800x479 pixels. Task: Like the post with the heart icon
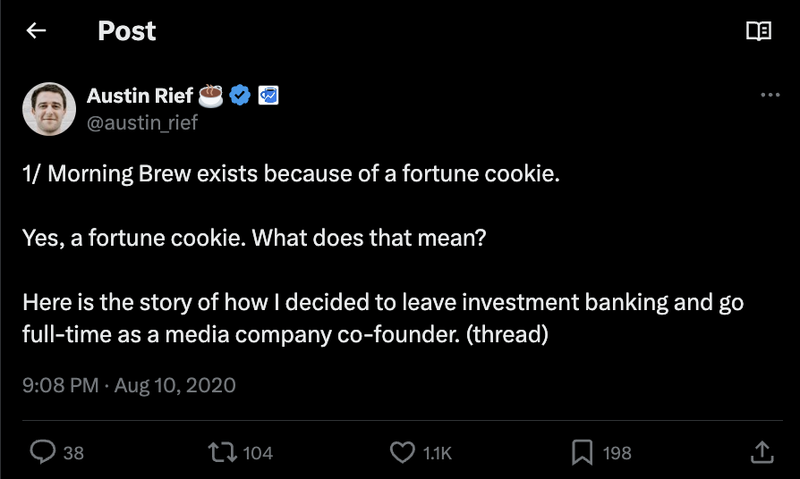(402, 453)
